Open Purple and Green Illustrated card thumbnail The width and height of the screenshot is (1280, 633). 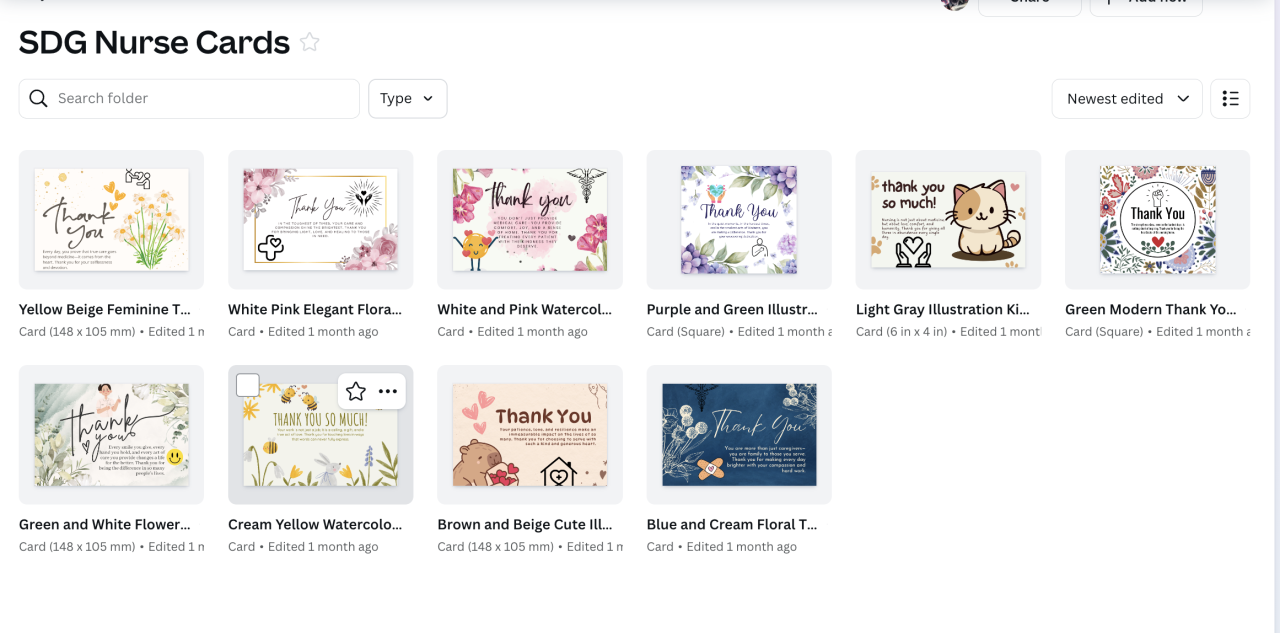click(x=739, y=220)
